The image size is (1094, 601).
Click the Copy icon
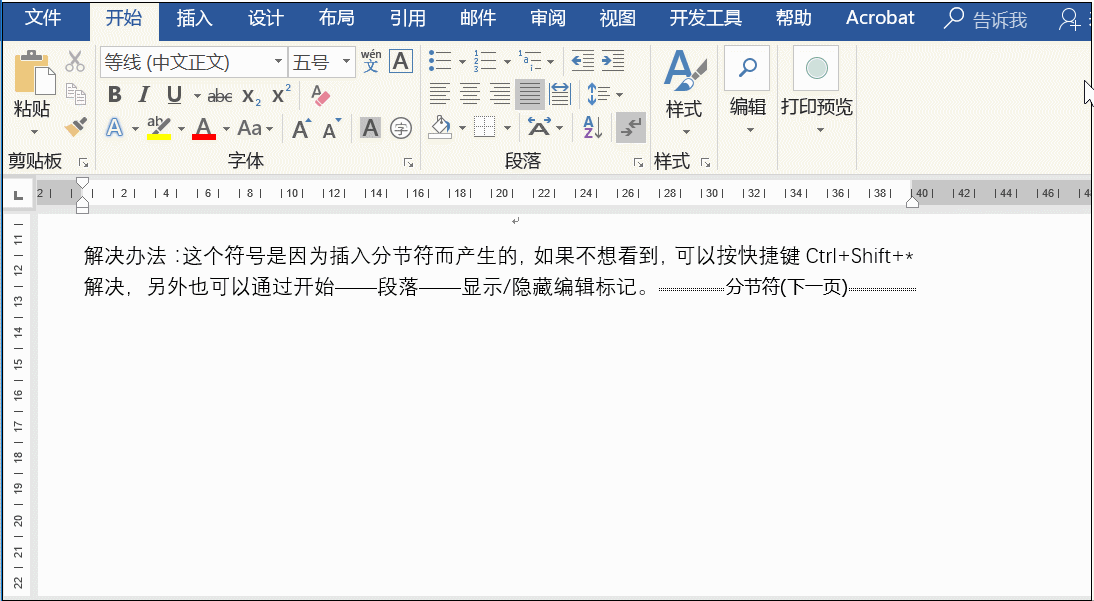click(75, 94)
